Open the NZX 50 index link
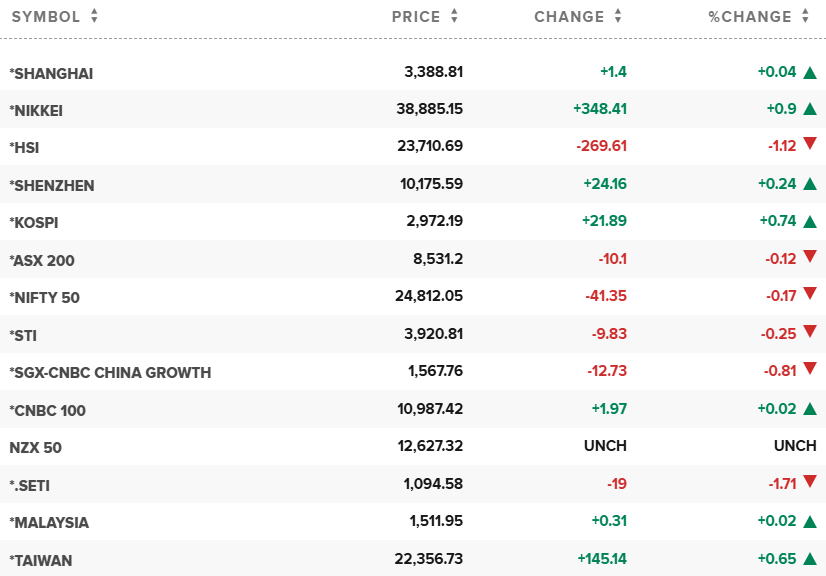826x576 pixels. 35,447
